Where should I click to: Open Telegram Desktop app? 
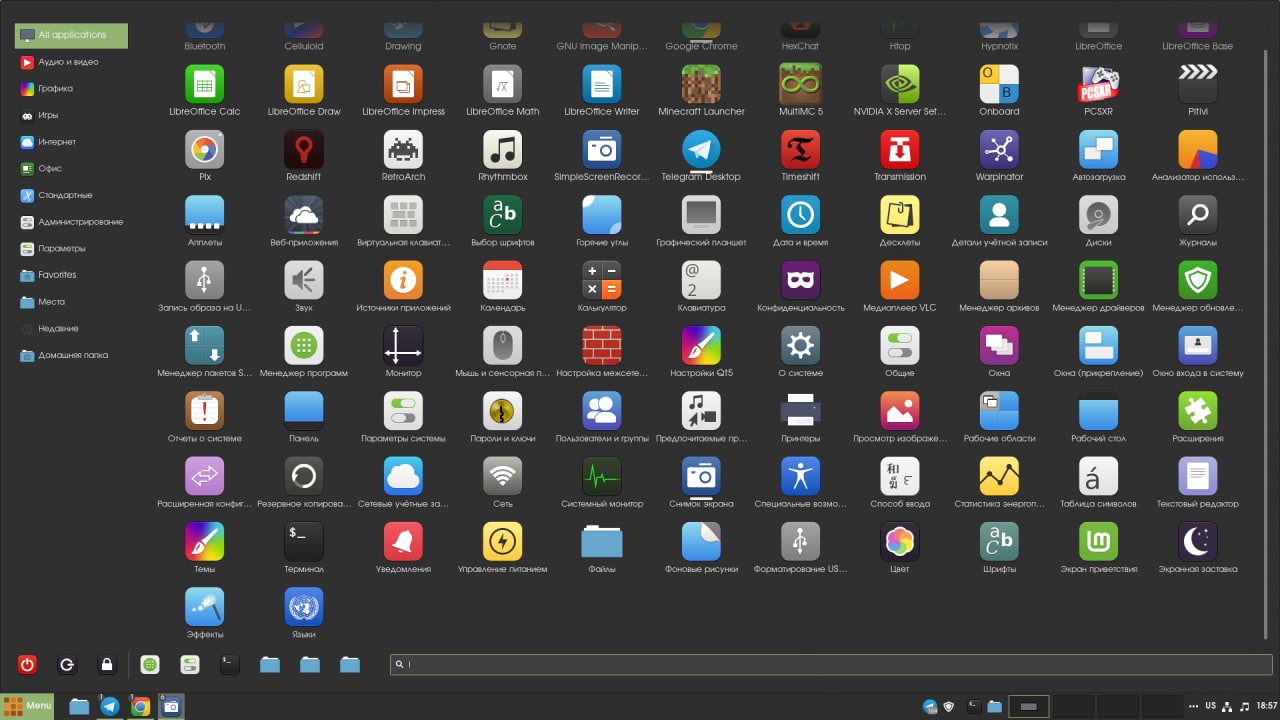[x=701, y=150]
